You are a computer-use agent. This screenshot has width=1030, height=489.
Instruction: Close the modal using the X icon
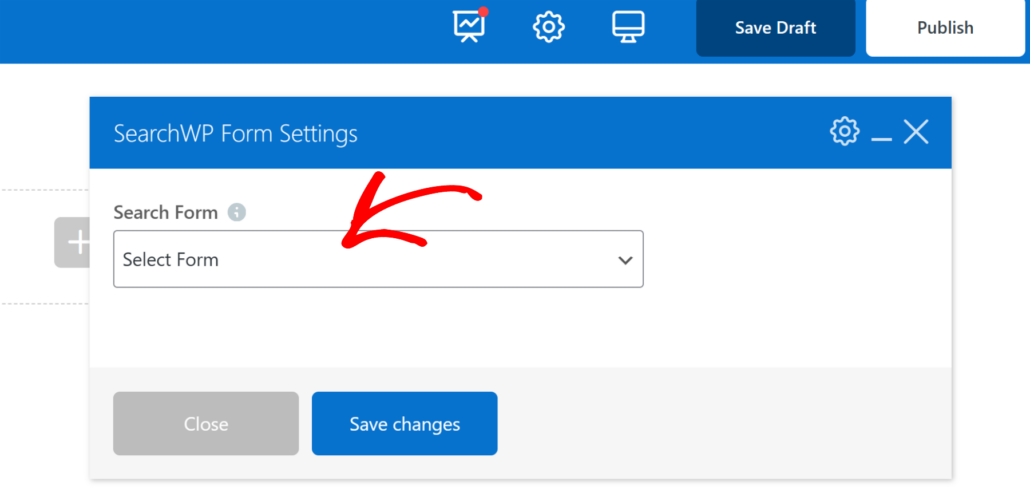[x=916, y=131]
